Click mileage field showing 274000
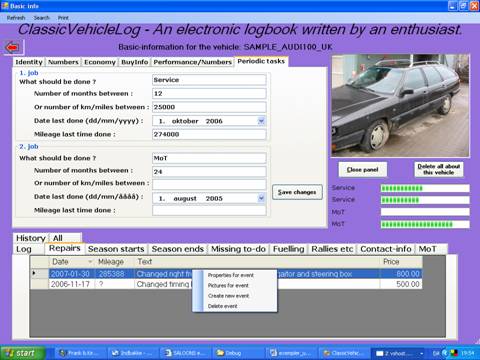Viewport: 480px width, 360px height. pos(209,134)
